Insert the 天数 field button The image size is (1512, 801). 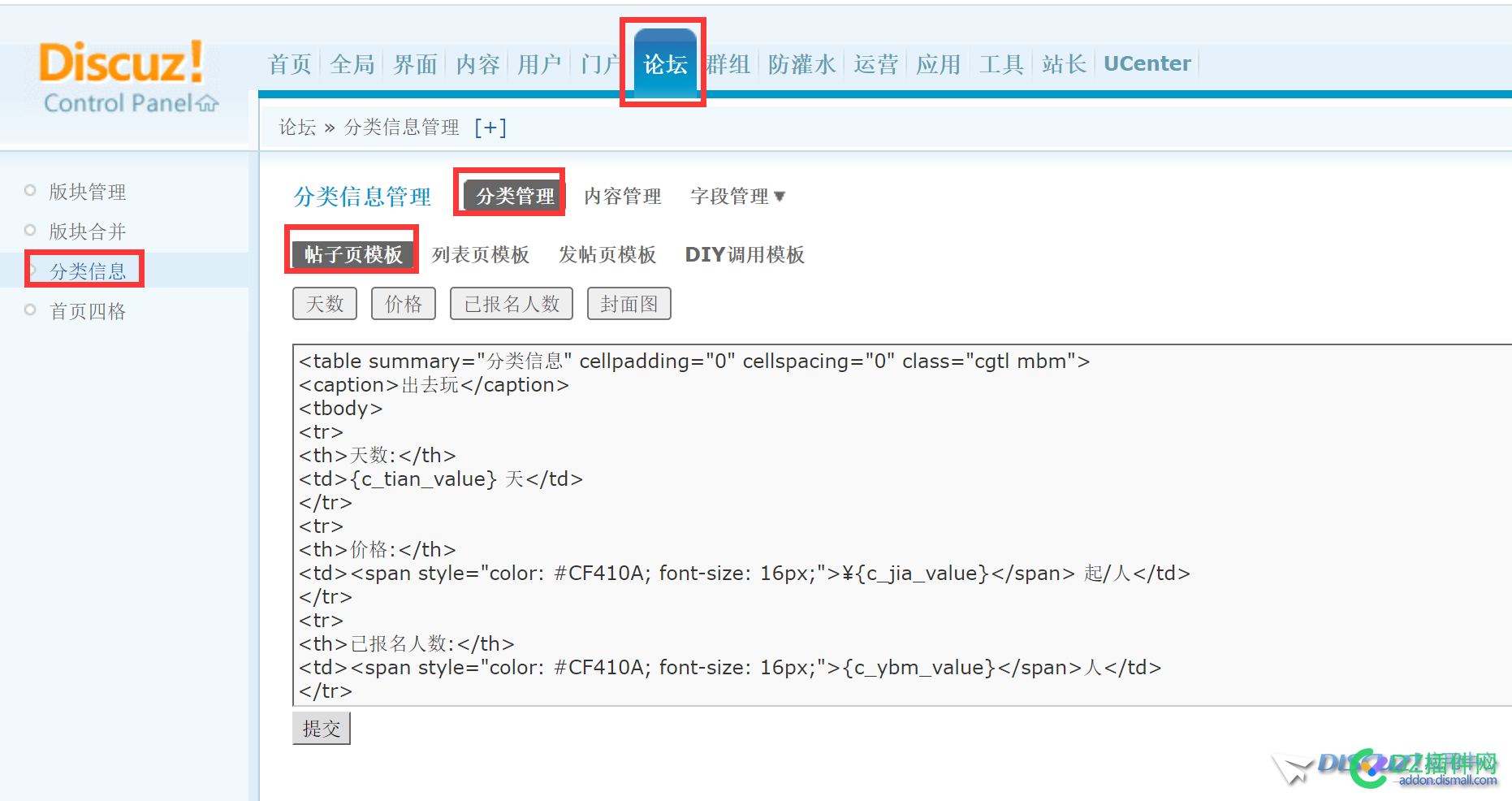[325, 304]
